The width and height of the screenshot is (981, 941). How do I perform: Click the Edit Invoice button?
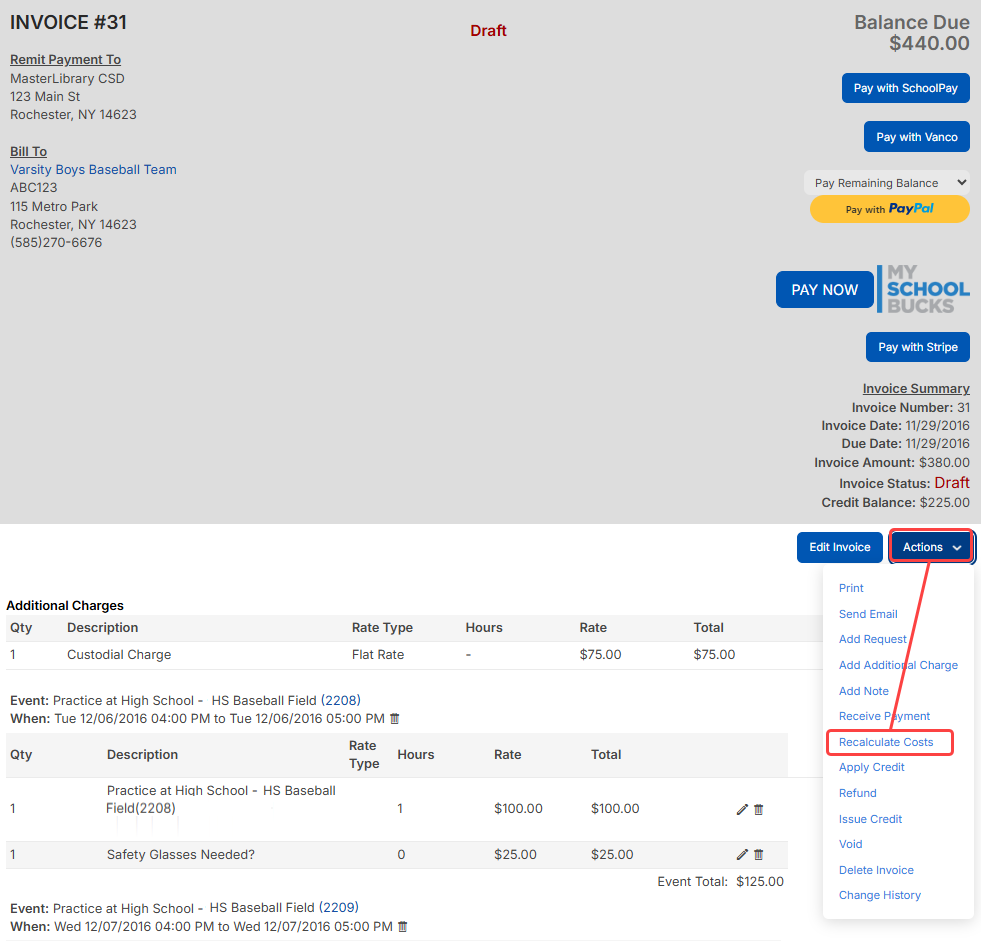click(x=840, y=547)
